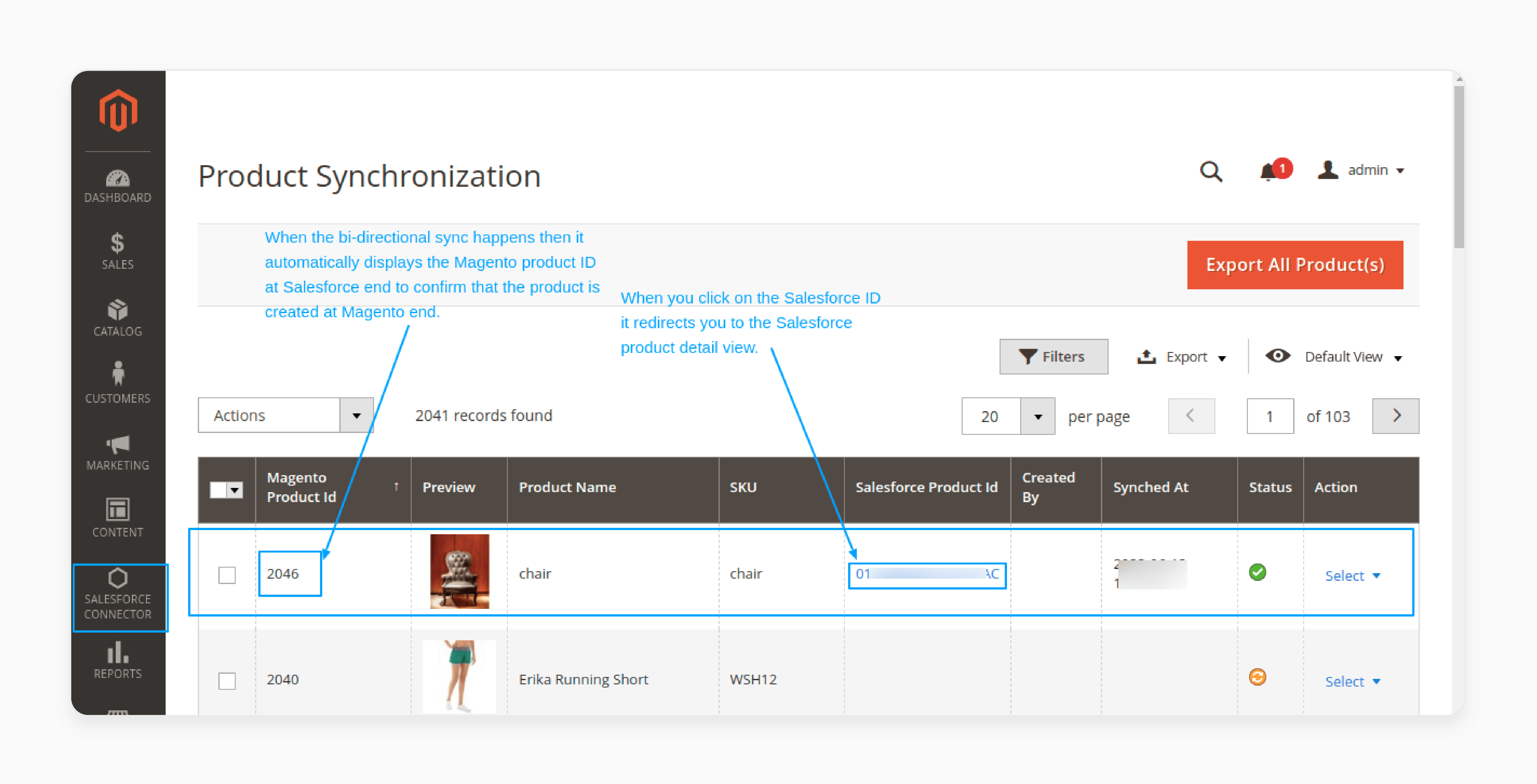Viewport: 1537px width, 784px height.
Task: Open the Salesforce Connector sidebar menu
Action: click(118, 594)
